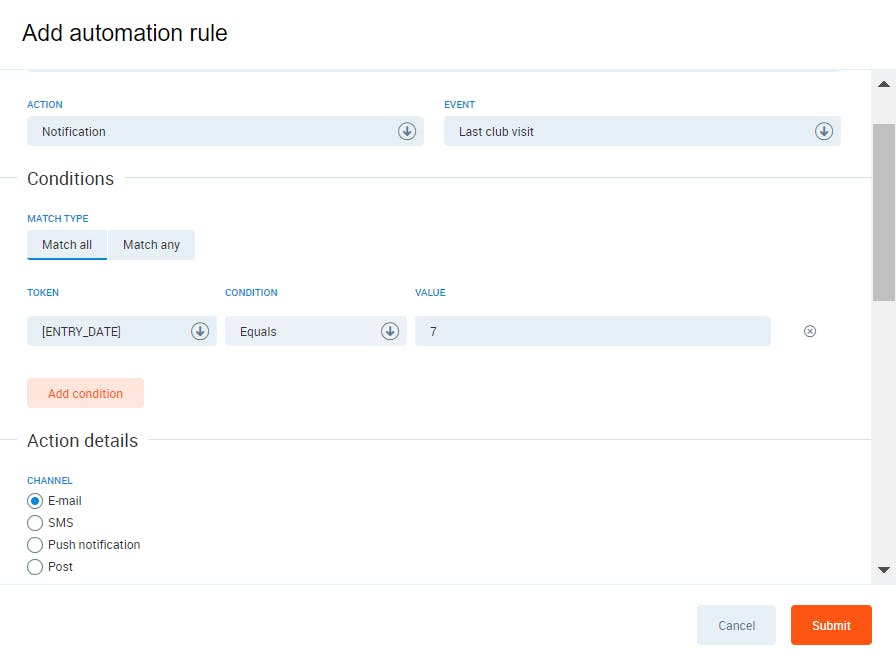Select the Post channel radio button
The width and height of the screenshot is (896, 670).
35,567
